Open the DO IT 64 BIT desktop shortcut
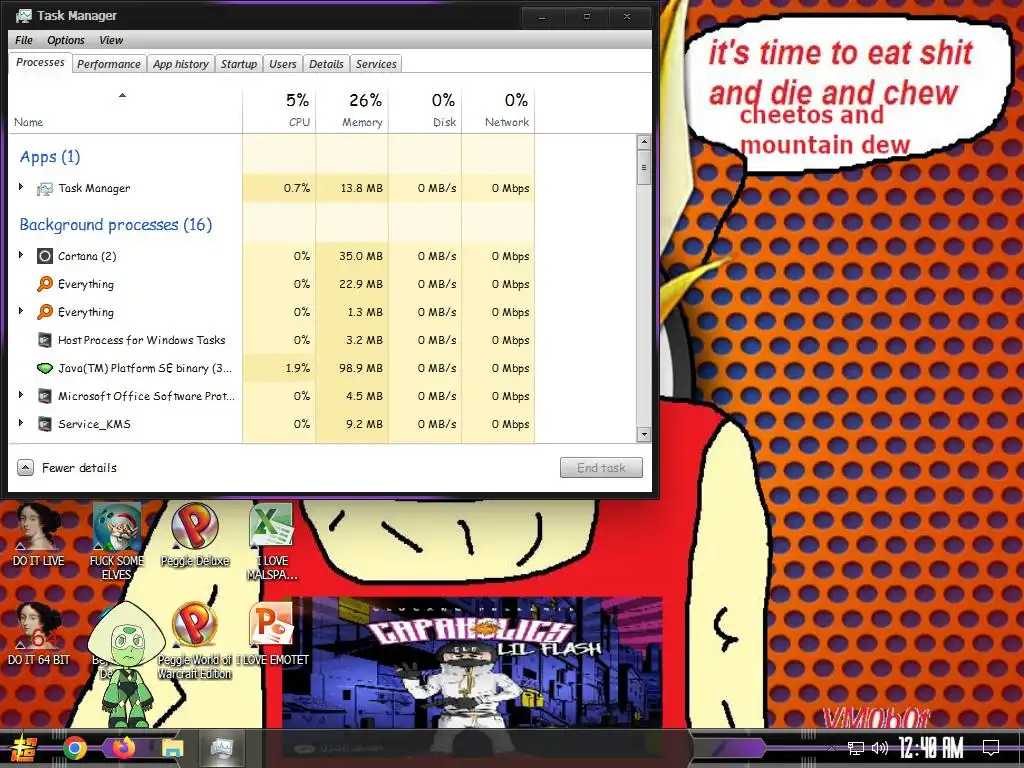Viewport: 1024px width, 768px height. point(39,633)
